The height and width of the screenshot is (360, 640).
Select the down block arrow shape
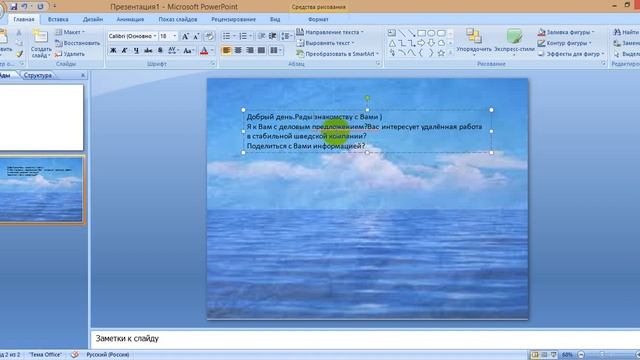click(431, 43)
